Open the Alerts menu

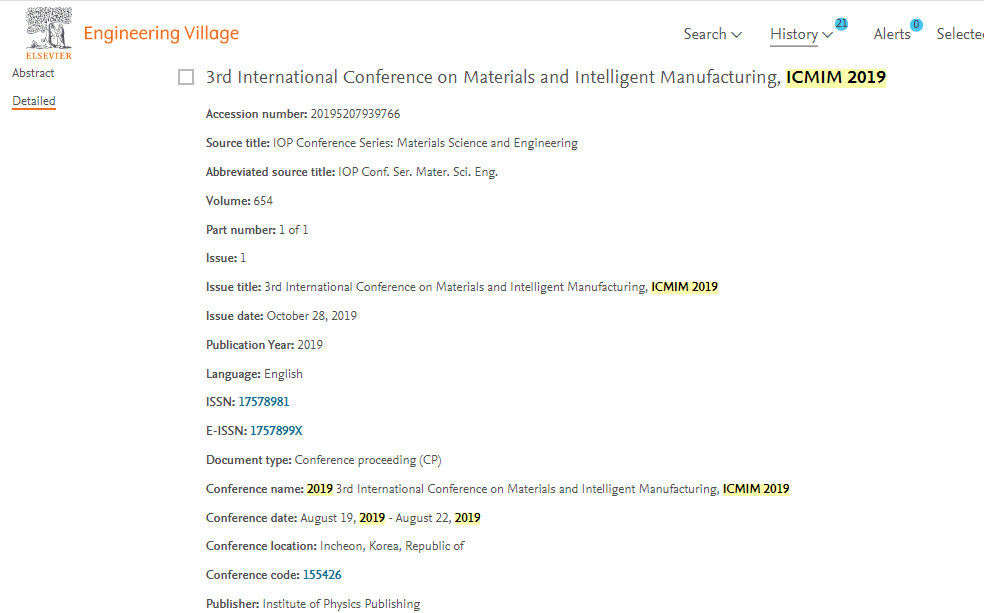pos(892,34)
